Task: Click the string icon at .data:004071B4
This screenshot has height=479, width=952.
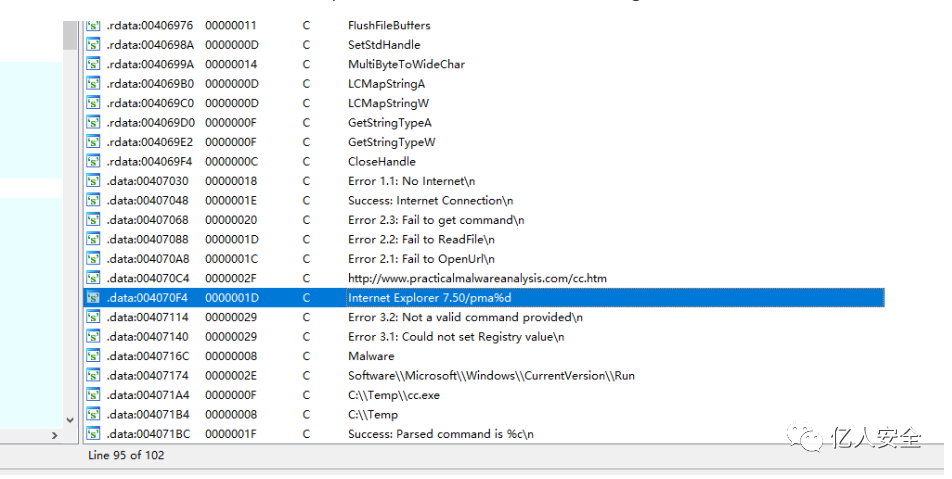Action: point(93,414)
